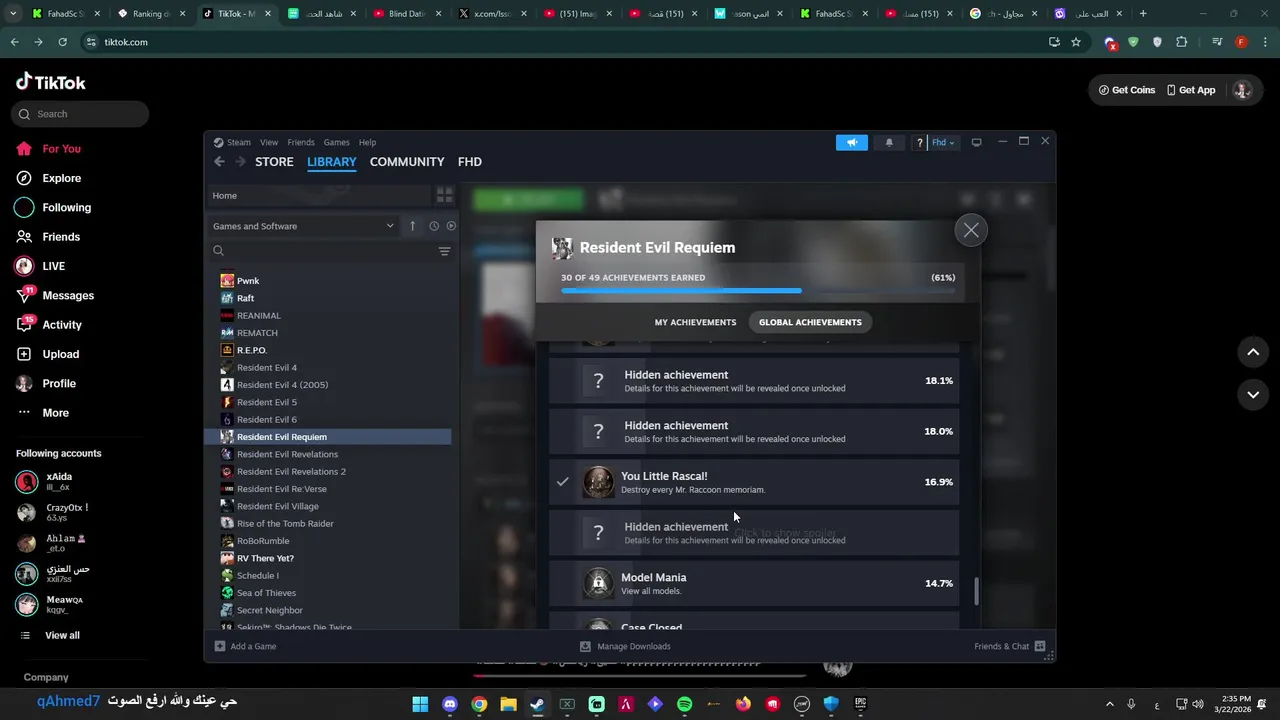Viewport: 1280px width, 720px height.
Task: Open browser tab search dropdown
Action: pyautogui.click(x=13, y=14)
